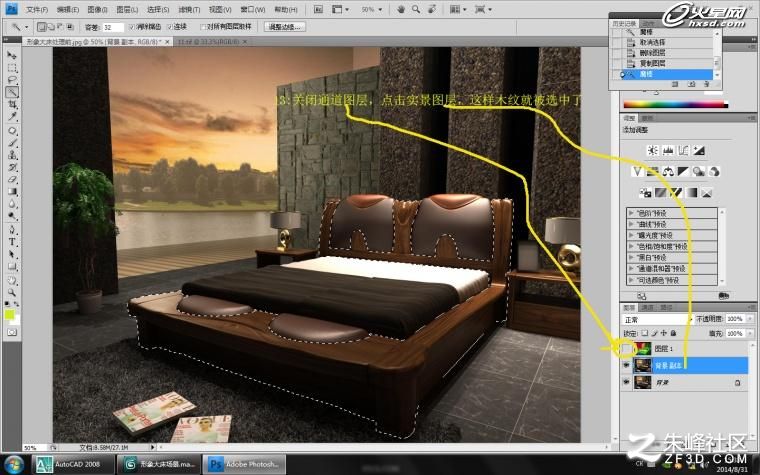Select the Crop tool

12,105
